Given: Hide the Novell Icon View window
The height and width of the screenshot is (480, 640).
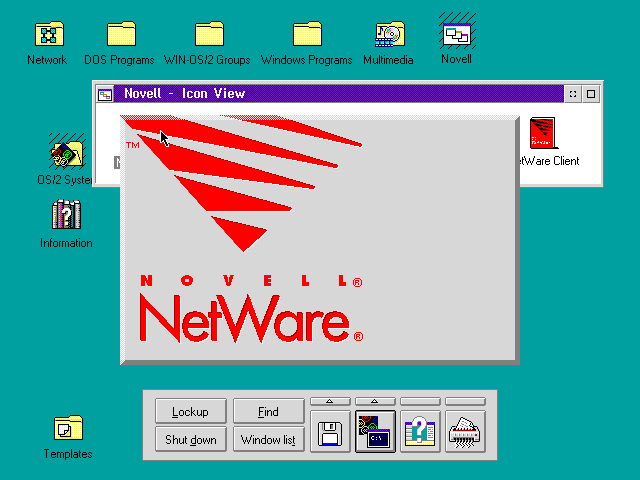Looking at the screenshot, I should [573, 94].
